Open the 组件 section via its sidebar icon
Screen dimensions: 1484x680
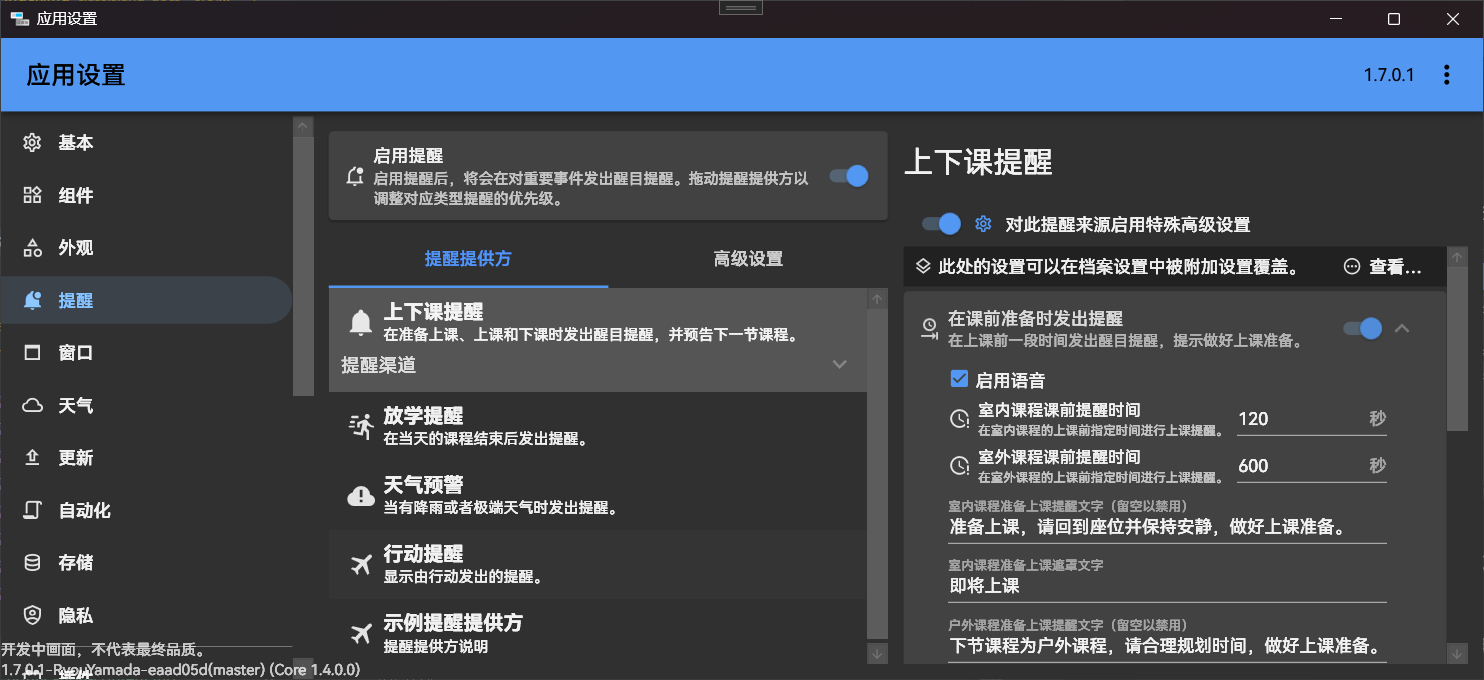tap(34, 195)
